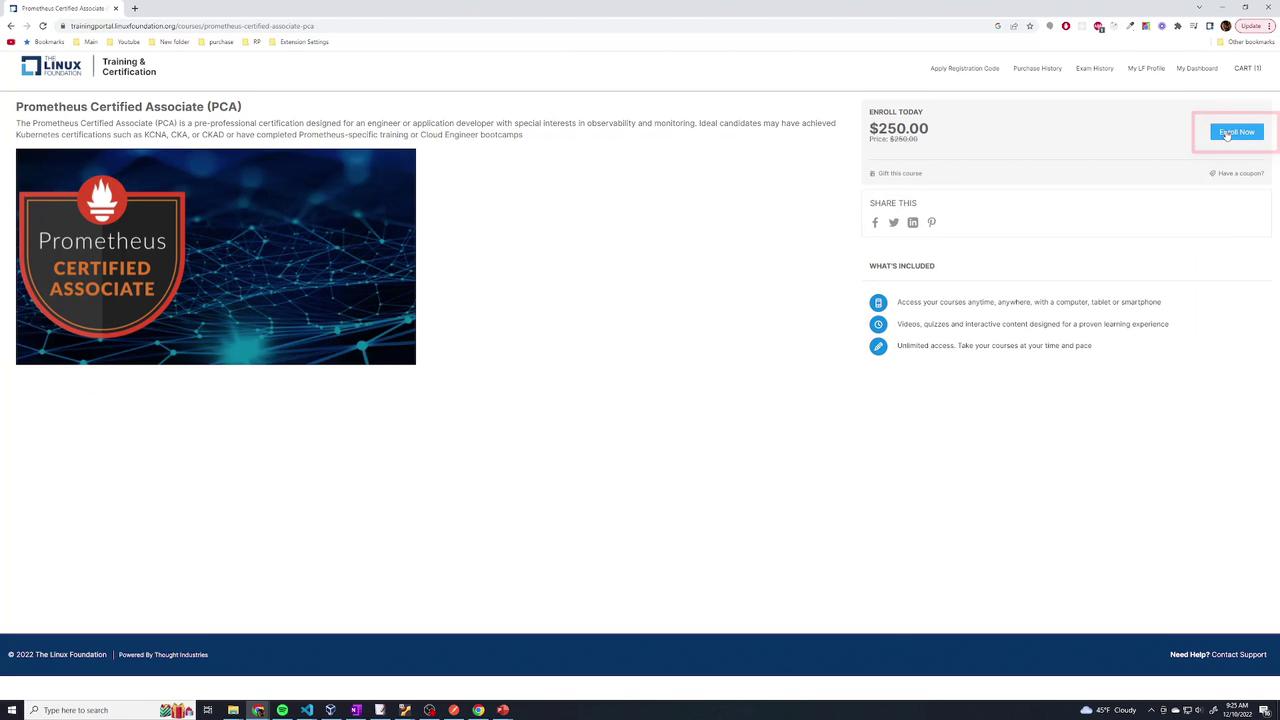The height and width of the screenshot is (720, 1280).
Task: Open the Chrome profile avatar
Action: pyautogui.click(x=1226, y=26)
